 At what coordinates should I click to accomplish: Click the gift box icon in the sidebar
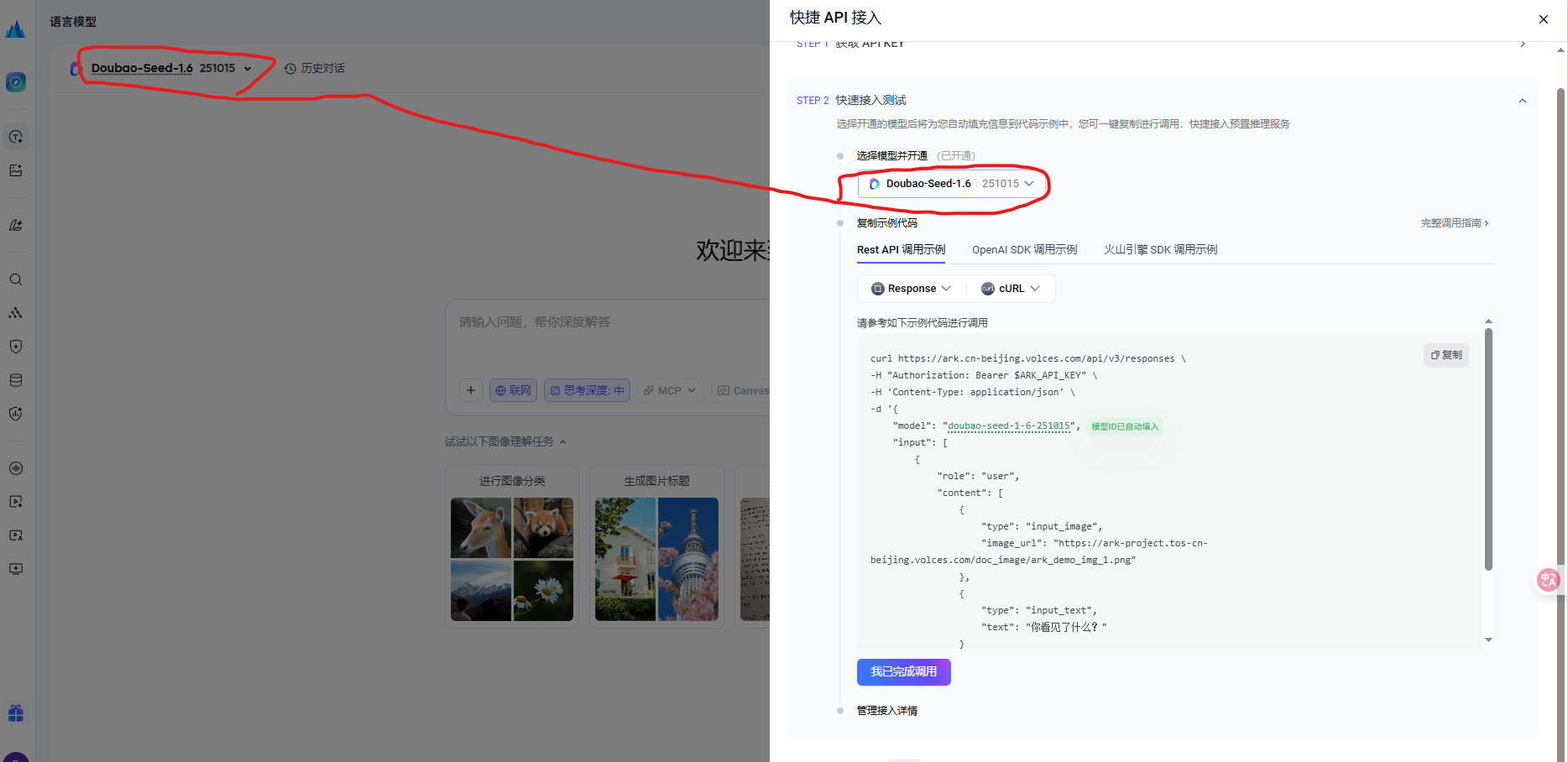click(x=16, y=713)
